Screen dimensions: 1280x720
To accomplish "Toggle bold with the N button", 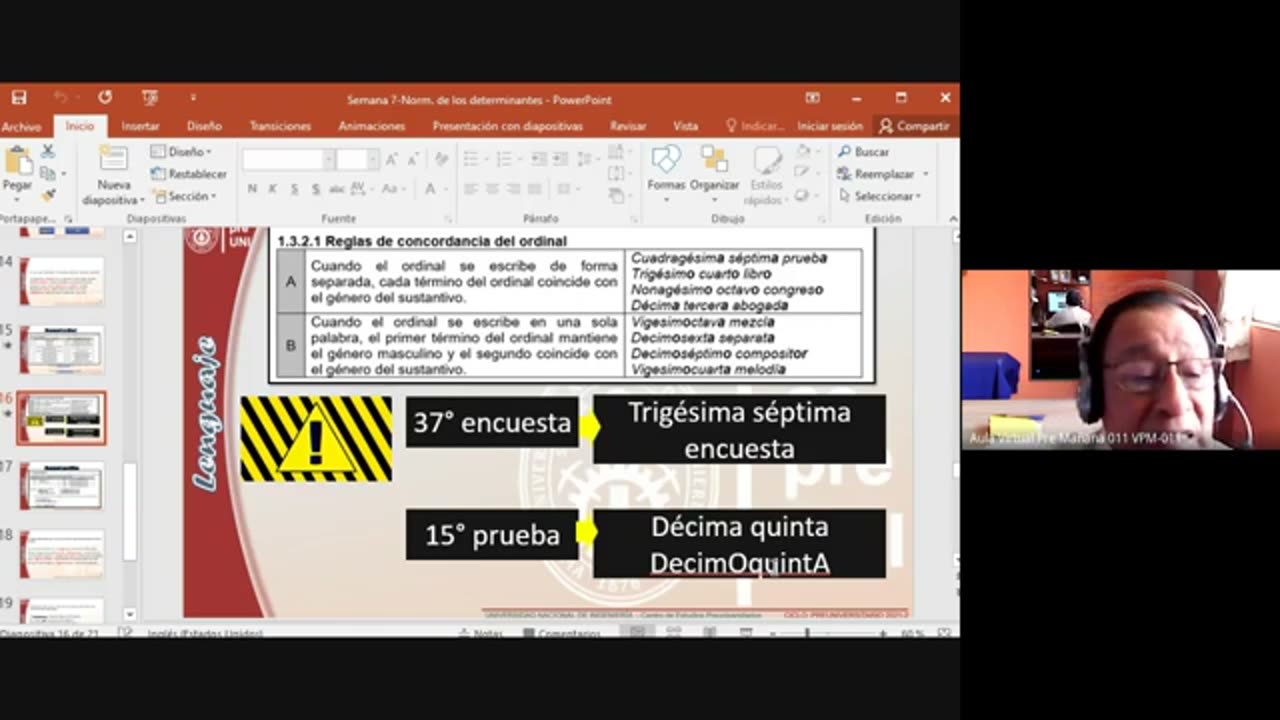I will coord(252,189).
